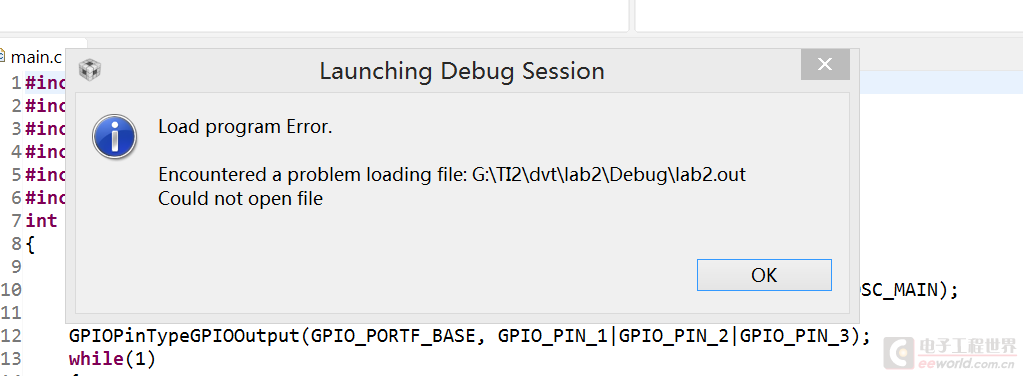Viewport: 1023px width, 376px height.
Task: Click the lab2.out file path text
Action: coord(609,175)
